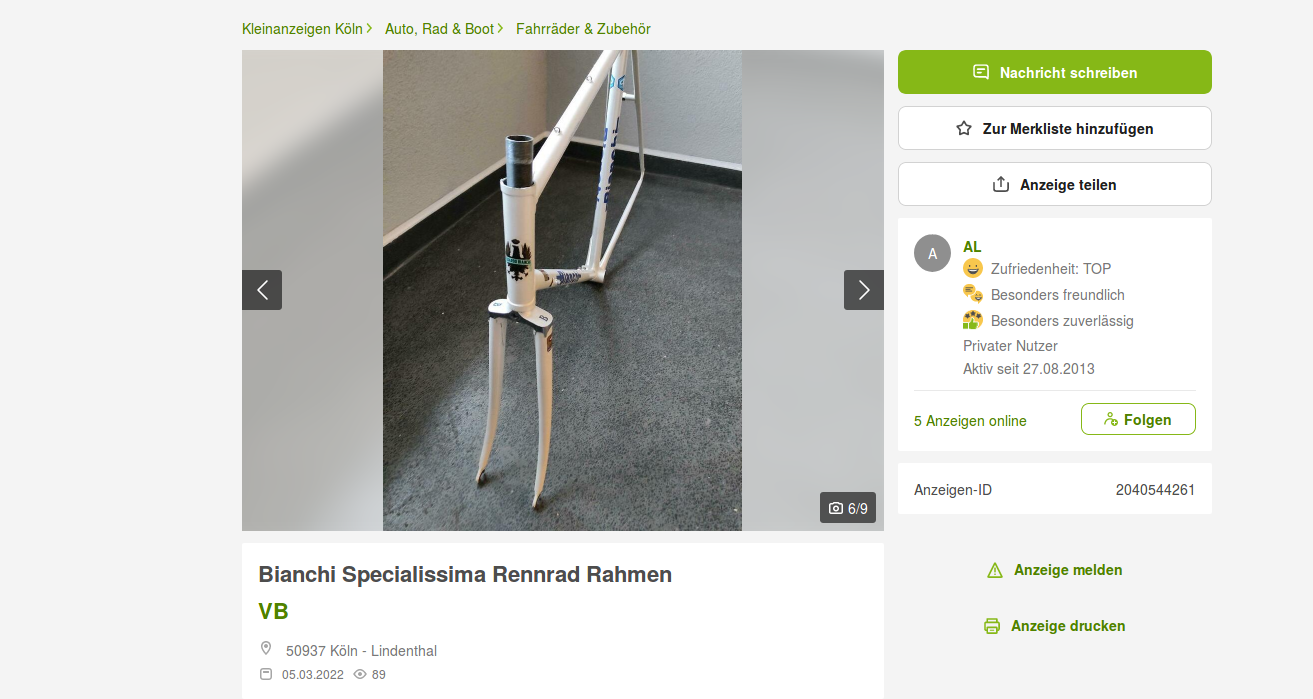Click the Nachricht schreiben button
Image resolution: width=1313 pixels, height=699 pixels.
(x=1054, y=72)
